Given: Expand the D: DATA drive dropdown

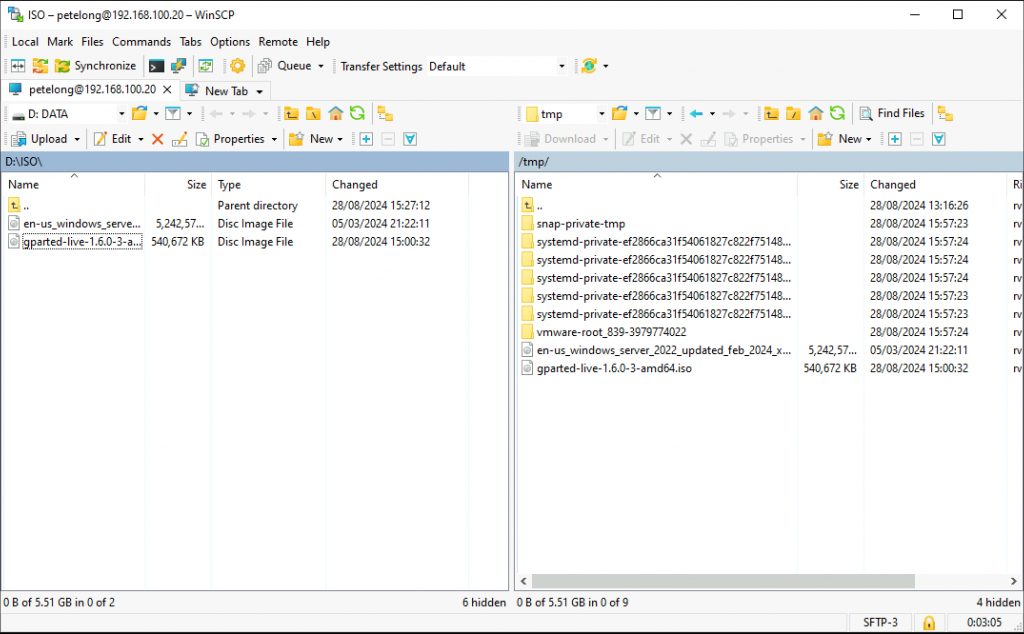Looking at the screenshot, I should (x=121, y=114).
